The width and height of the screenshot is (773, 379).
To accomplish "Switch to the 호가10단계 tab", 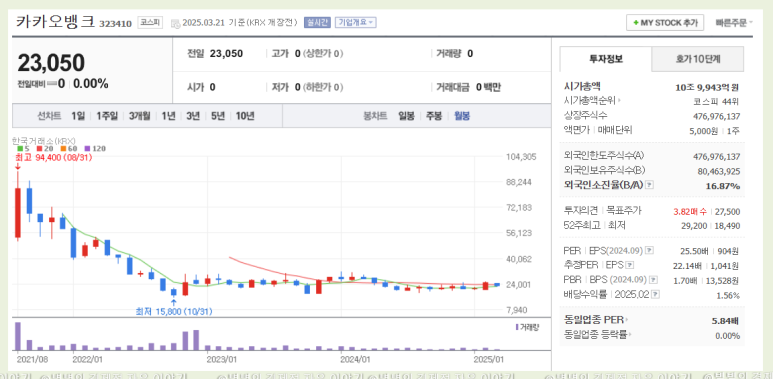I will point(698,59).
